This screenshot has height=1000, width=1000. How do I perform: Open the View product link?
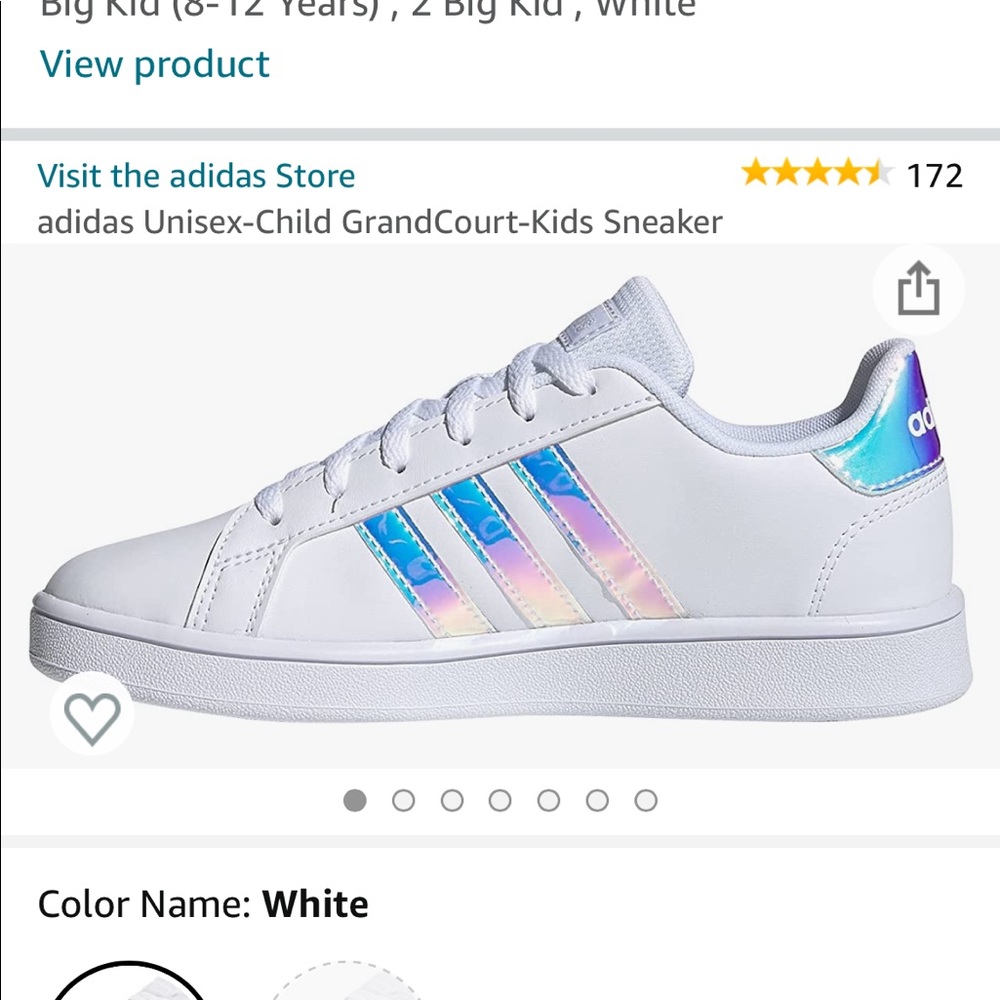click(x=153, y=65)
